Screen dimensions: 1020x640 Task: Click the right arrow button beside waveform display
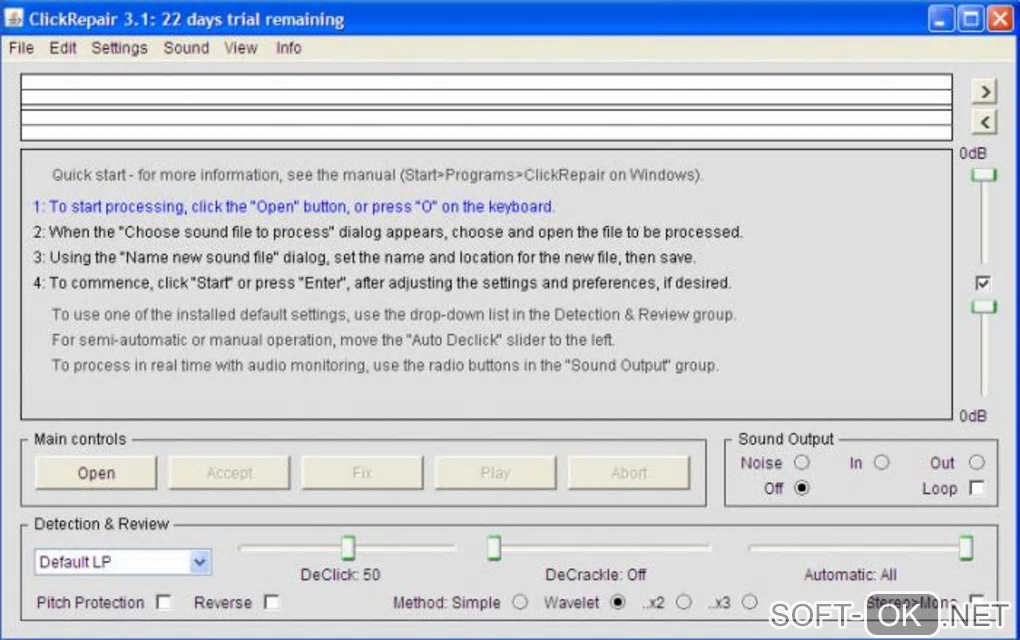click(985, 92)
